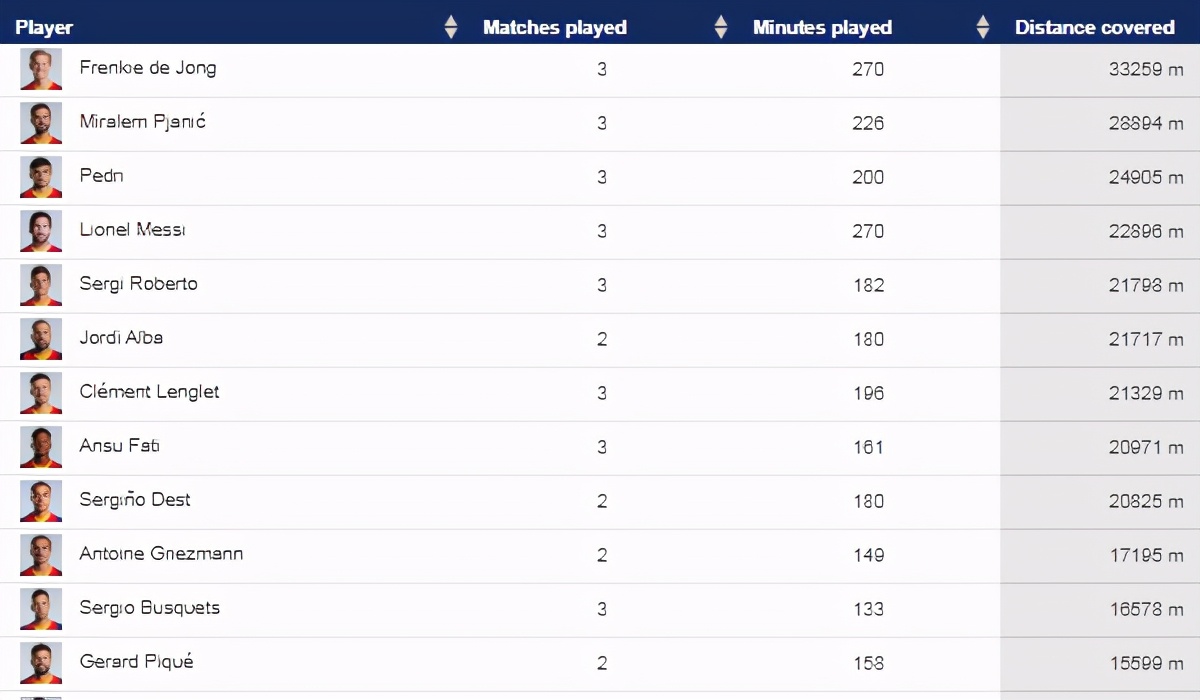The height and width of the screenshot is (700, 1200).
Task: Click the Distance covered column header
Action: (x=1094, y=28)
